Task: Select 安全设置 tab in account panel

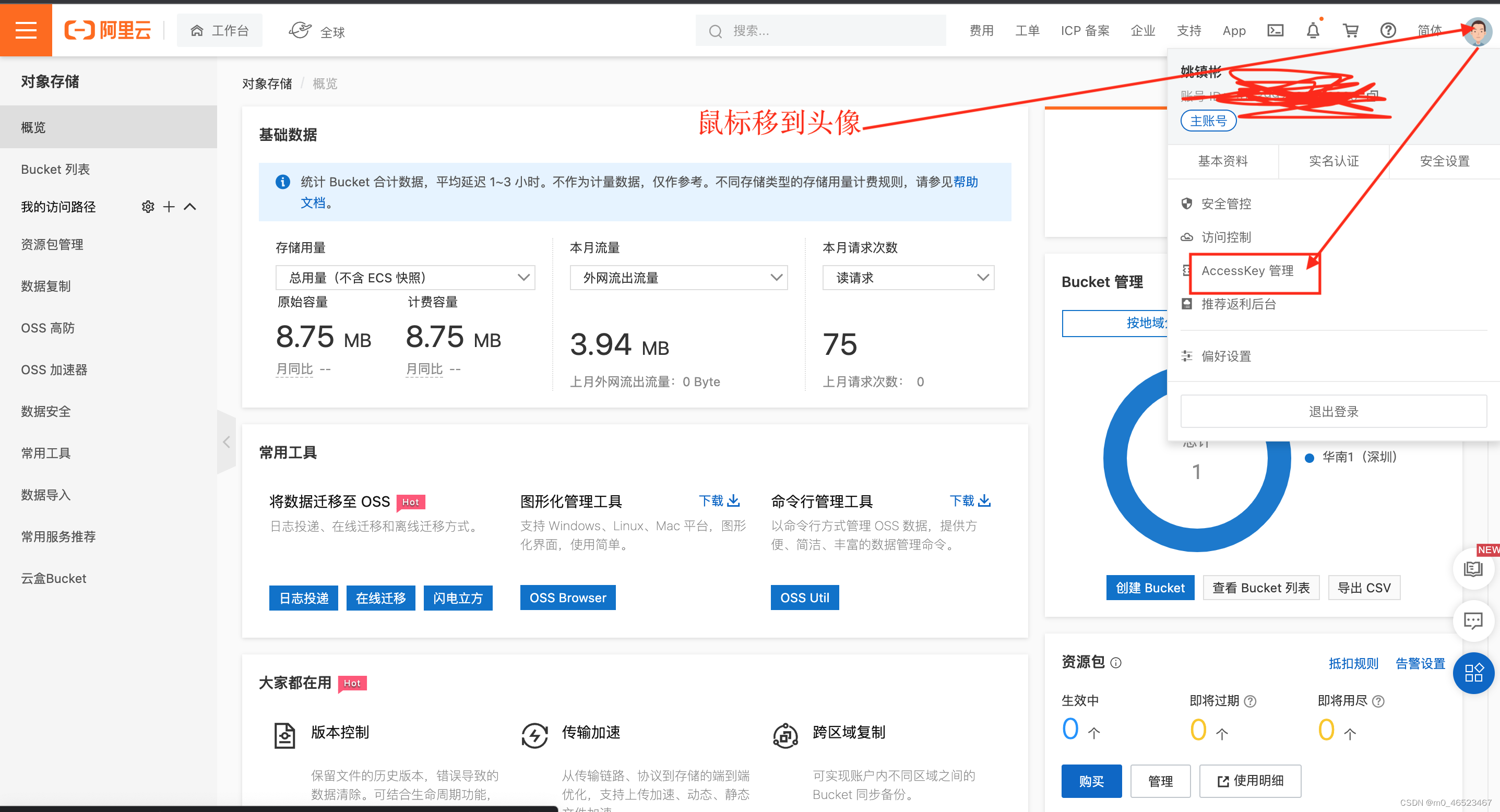Action: point(1445,161)
